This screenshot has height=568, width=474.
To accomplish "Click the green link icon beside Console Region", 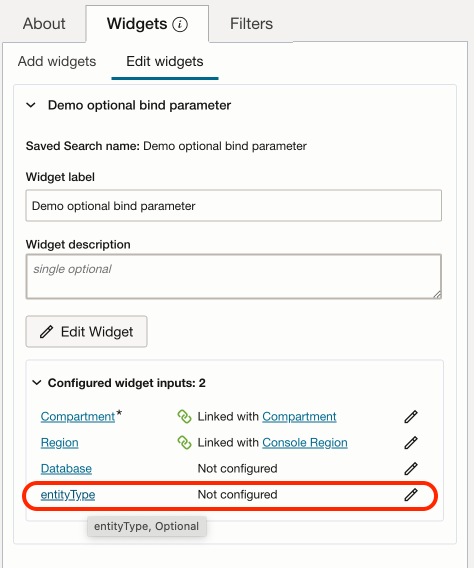I will click(x=184, y=443).
